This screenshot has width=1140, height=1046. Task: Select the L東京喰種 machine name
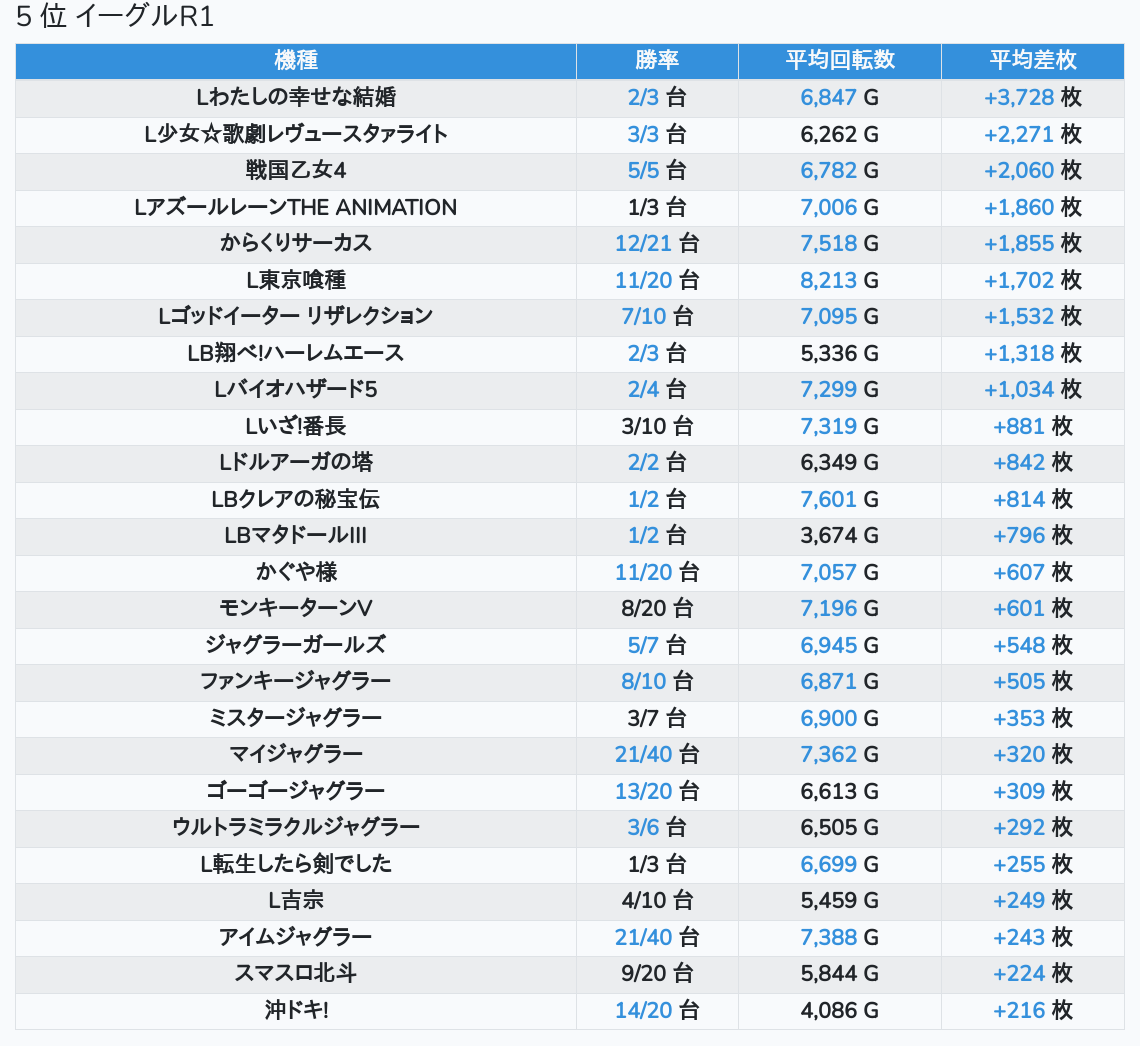[x=296, y=280]
